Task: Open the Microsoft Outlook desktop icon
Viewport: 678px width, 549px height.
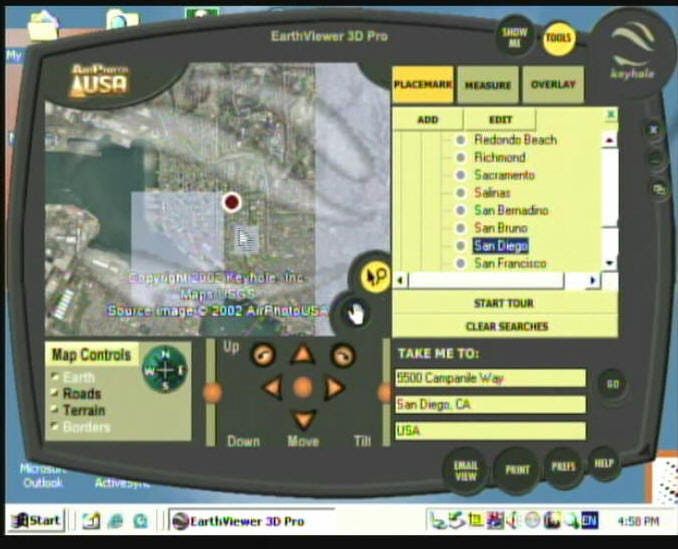Action: 42,476
